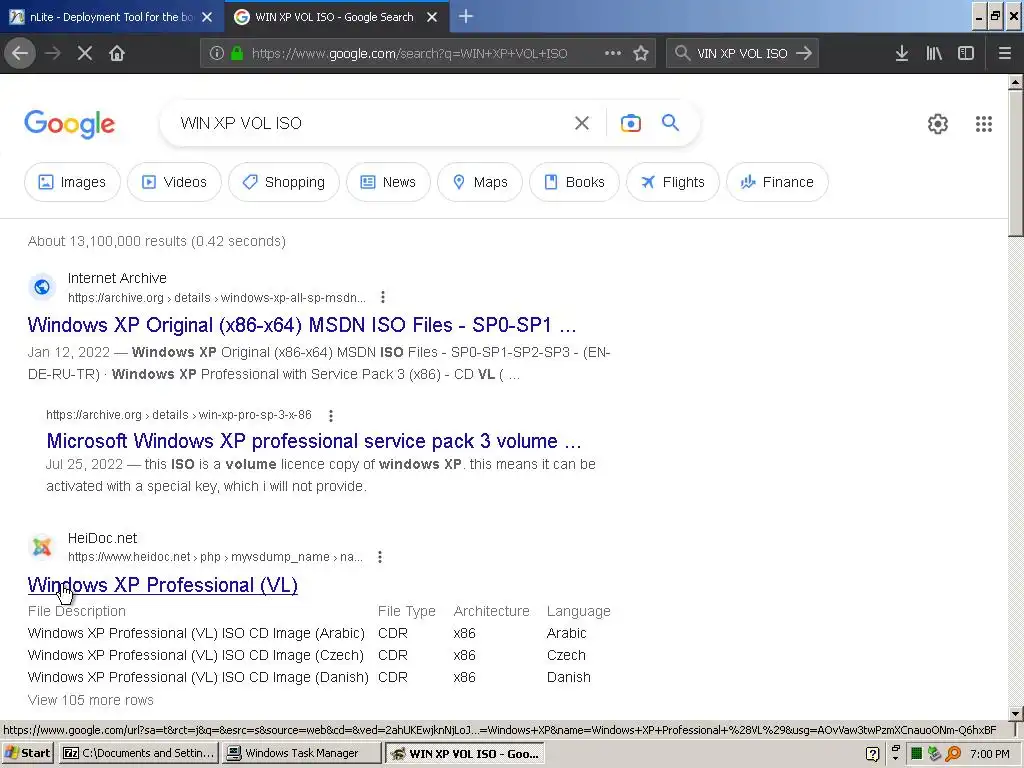Viewport: 1024px width, 768px height.
Task: Open the Windows Start menu
Action: point(27,753)
